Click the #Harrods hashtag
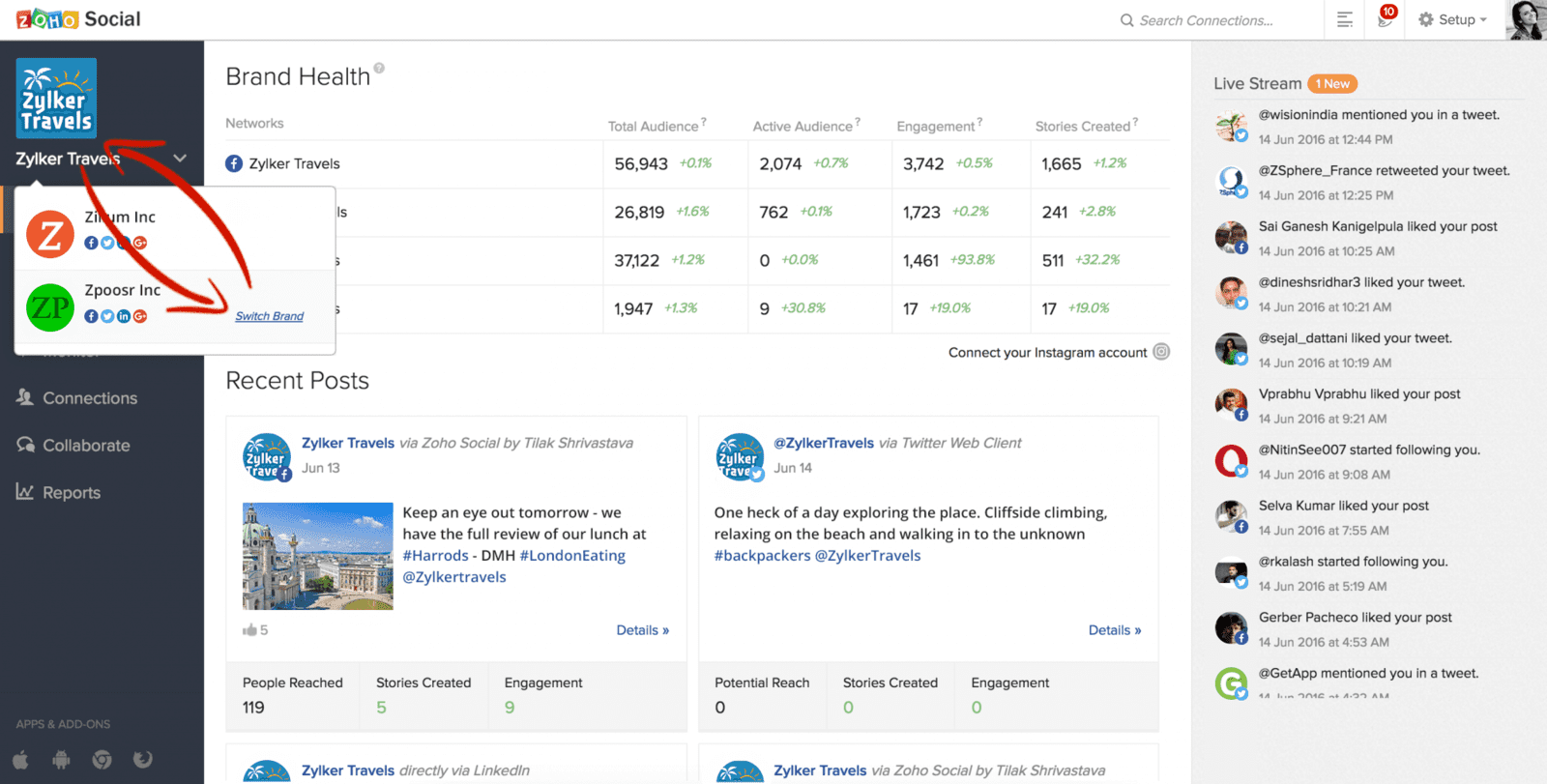Image resolution: width=1547 pixels, height=784 pixels. point(435,556)
